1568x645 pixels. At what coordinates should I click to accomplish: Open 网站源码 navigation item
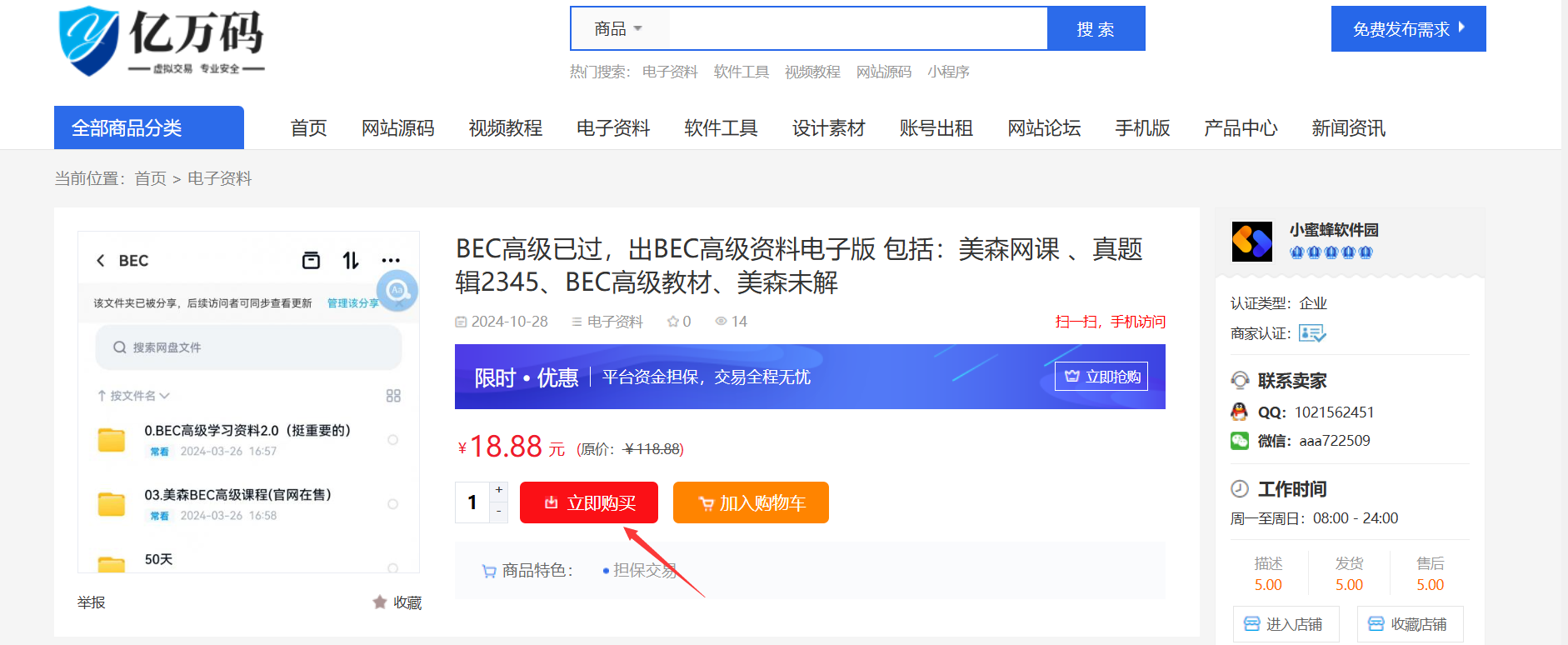click(x=398, y=128)
